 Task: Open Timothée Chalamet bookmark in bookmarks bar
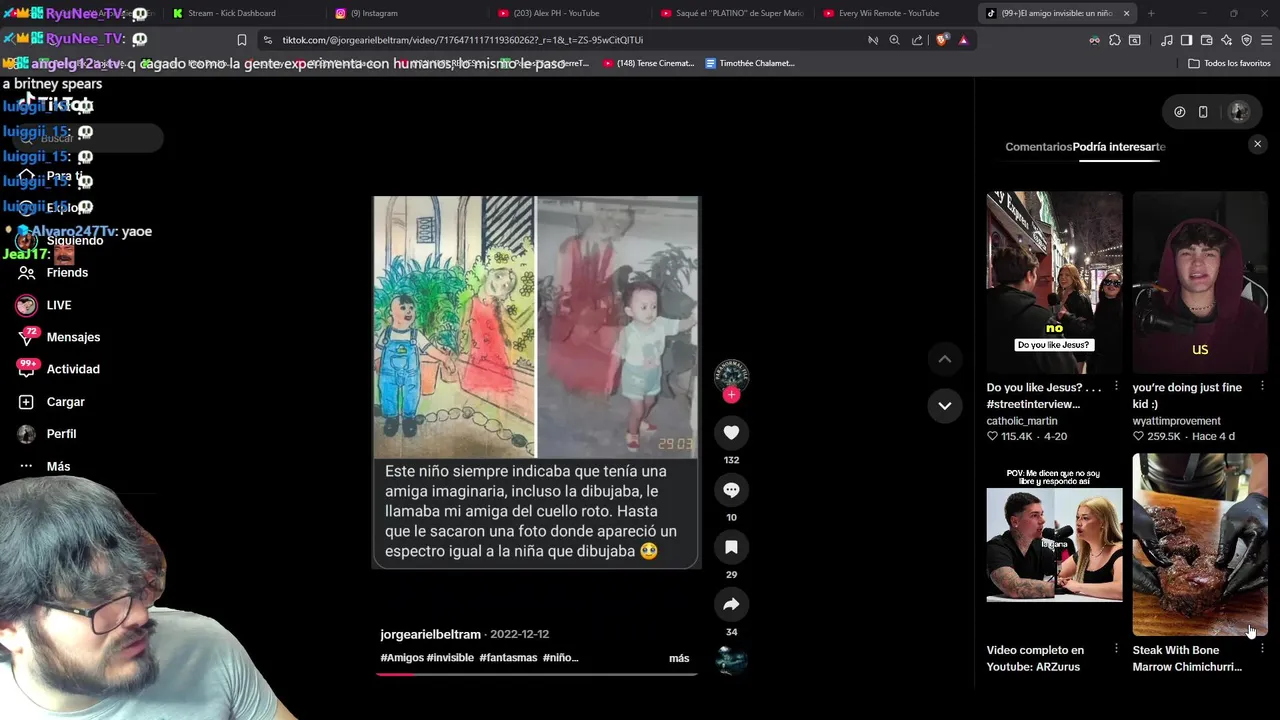coord(750,63)
